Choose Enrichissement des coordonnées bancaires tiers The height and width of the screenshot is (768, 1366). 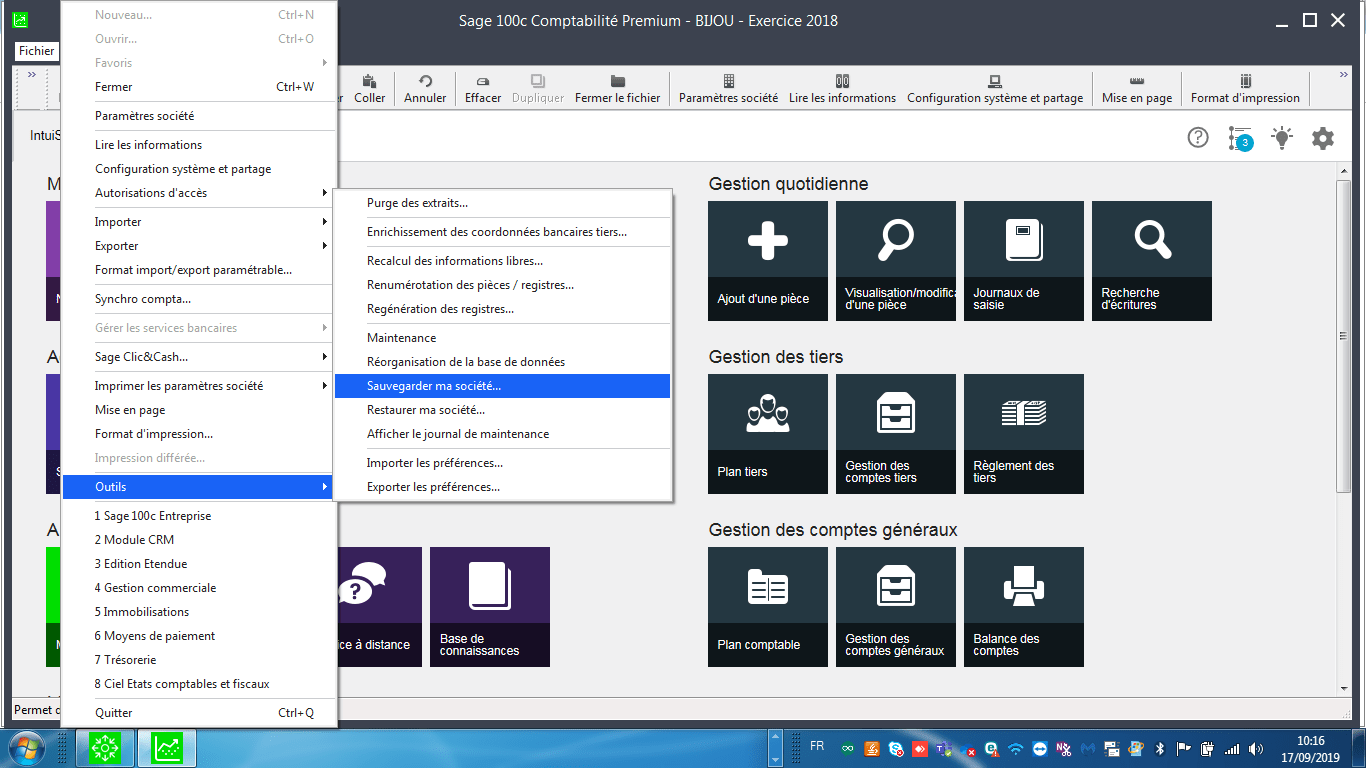[x=502, y=232]
